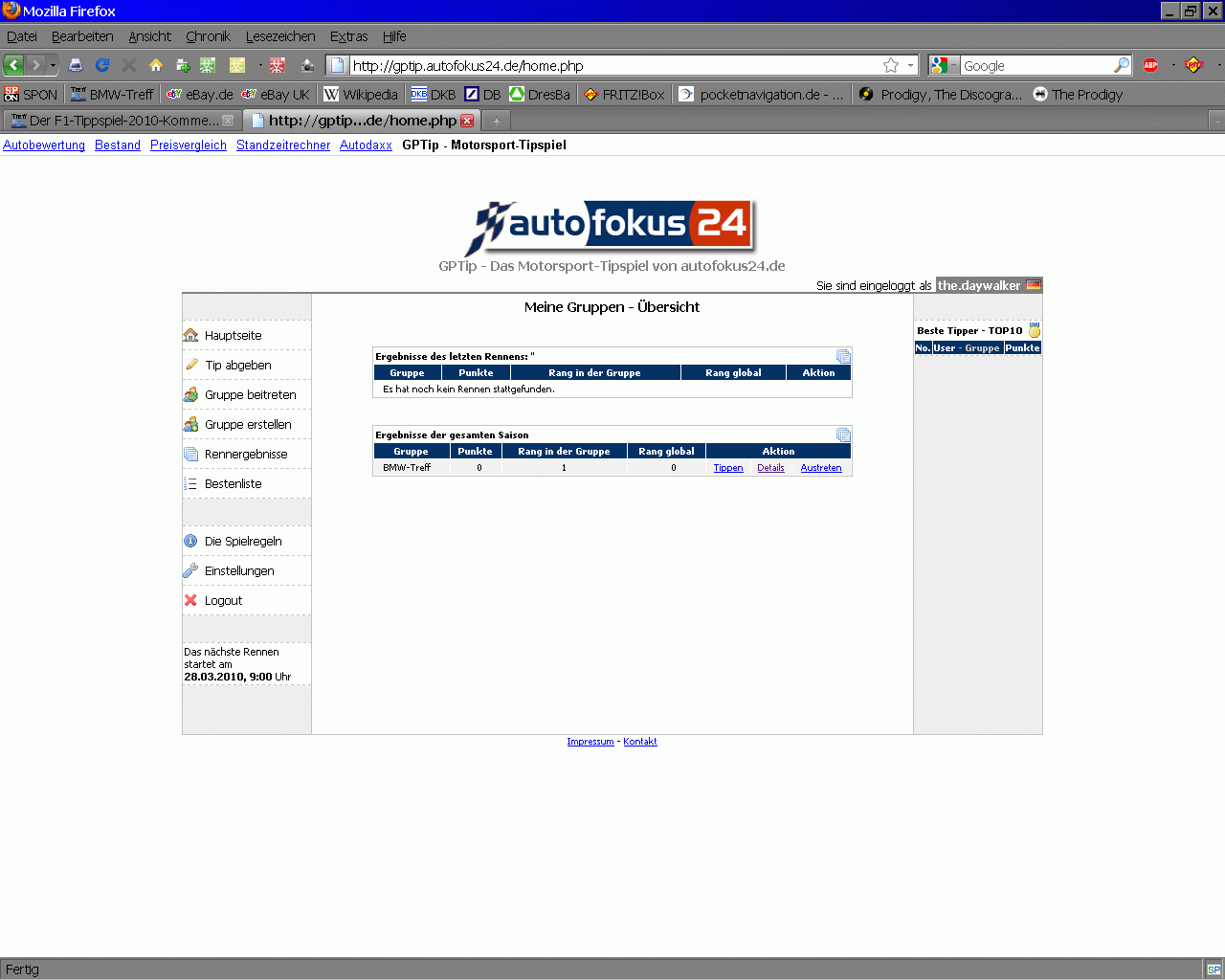Screen dimensions: 1225x980
Task: Bookmark this page with the star icon
Action: click(891, 65)
